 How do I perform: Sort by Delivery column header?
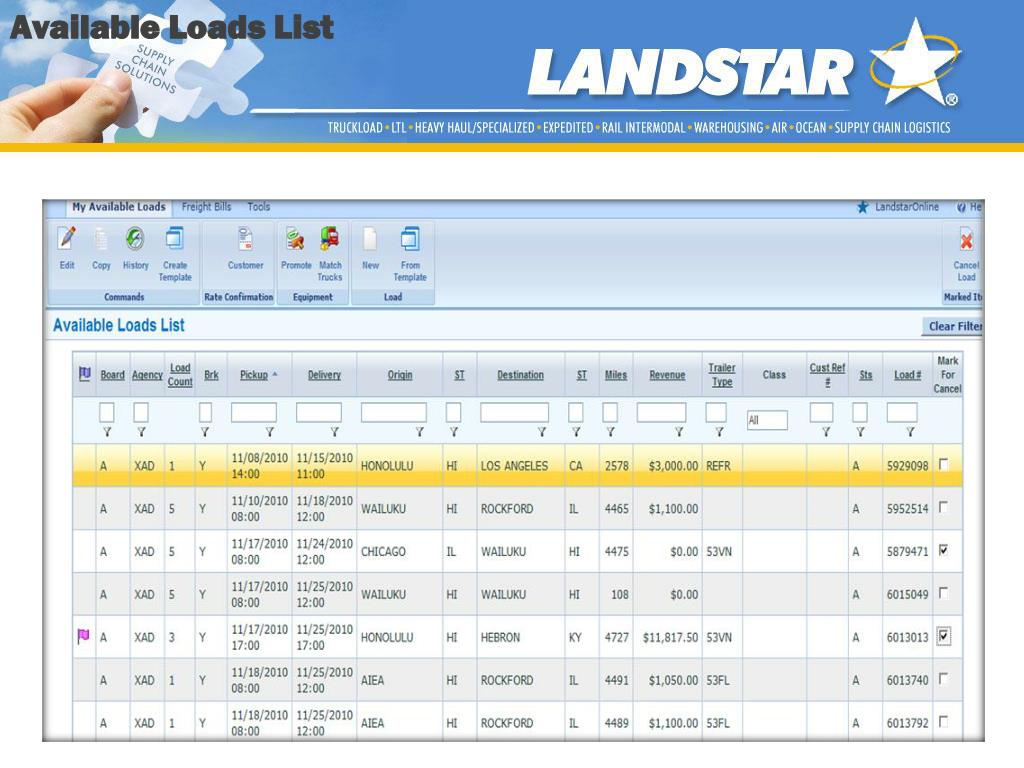point(325,375)
